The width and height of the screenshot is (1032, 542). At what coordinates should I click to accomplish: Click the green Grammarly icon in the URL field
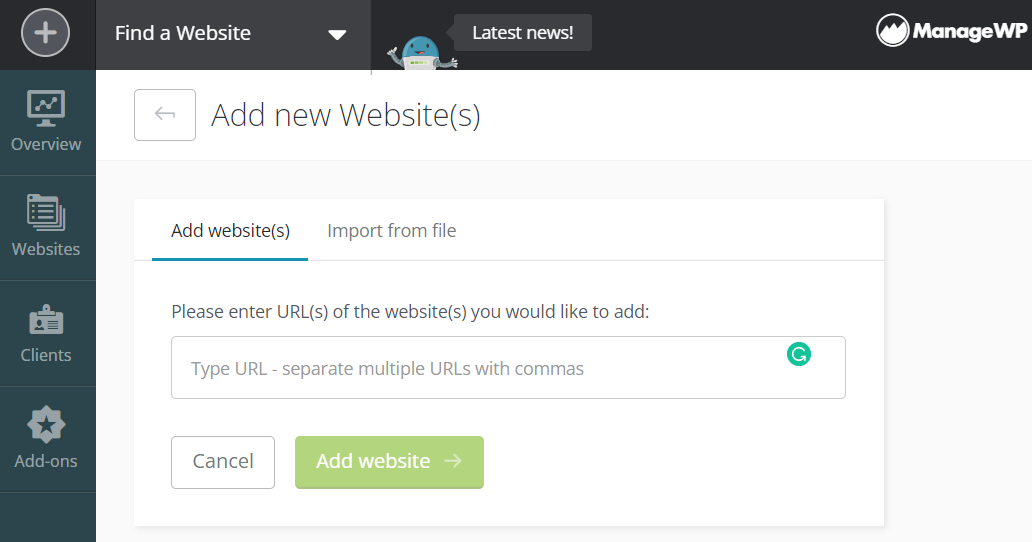click(x=799, y=354)
